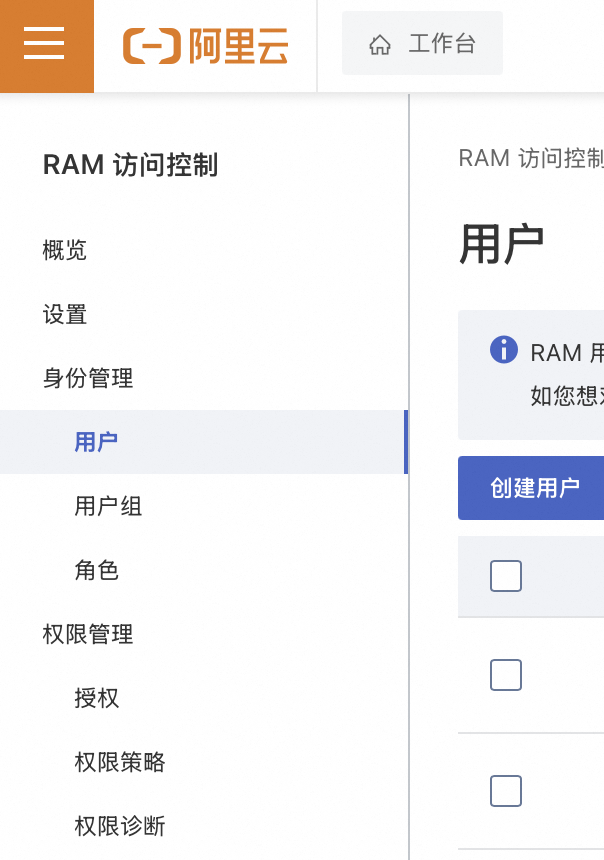This screenshot has width=604, height=860.
Task: Check the first user row checkbox
Action: click(x=506, y=675)
